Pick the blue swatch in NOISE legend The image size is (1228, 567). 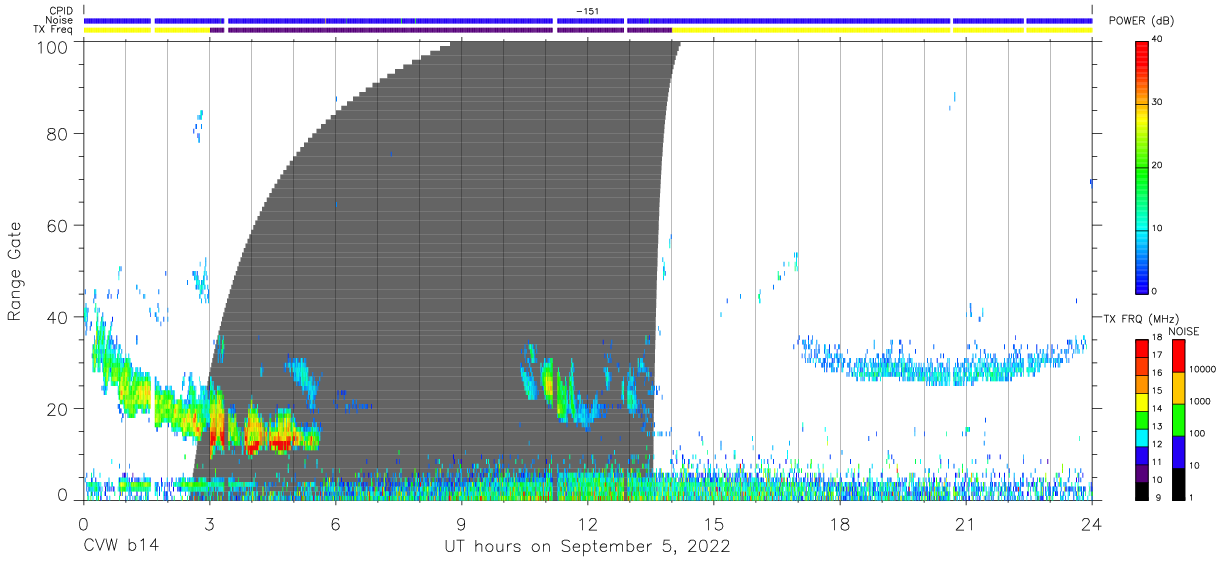[x=1178, y=452]
